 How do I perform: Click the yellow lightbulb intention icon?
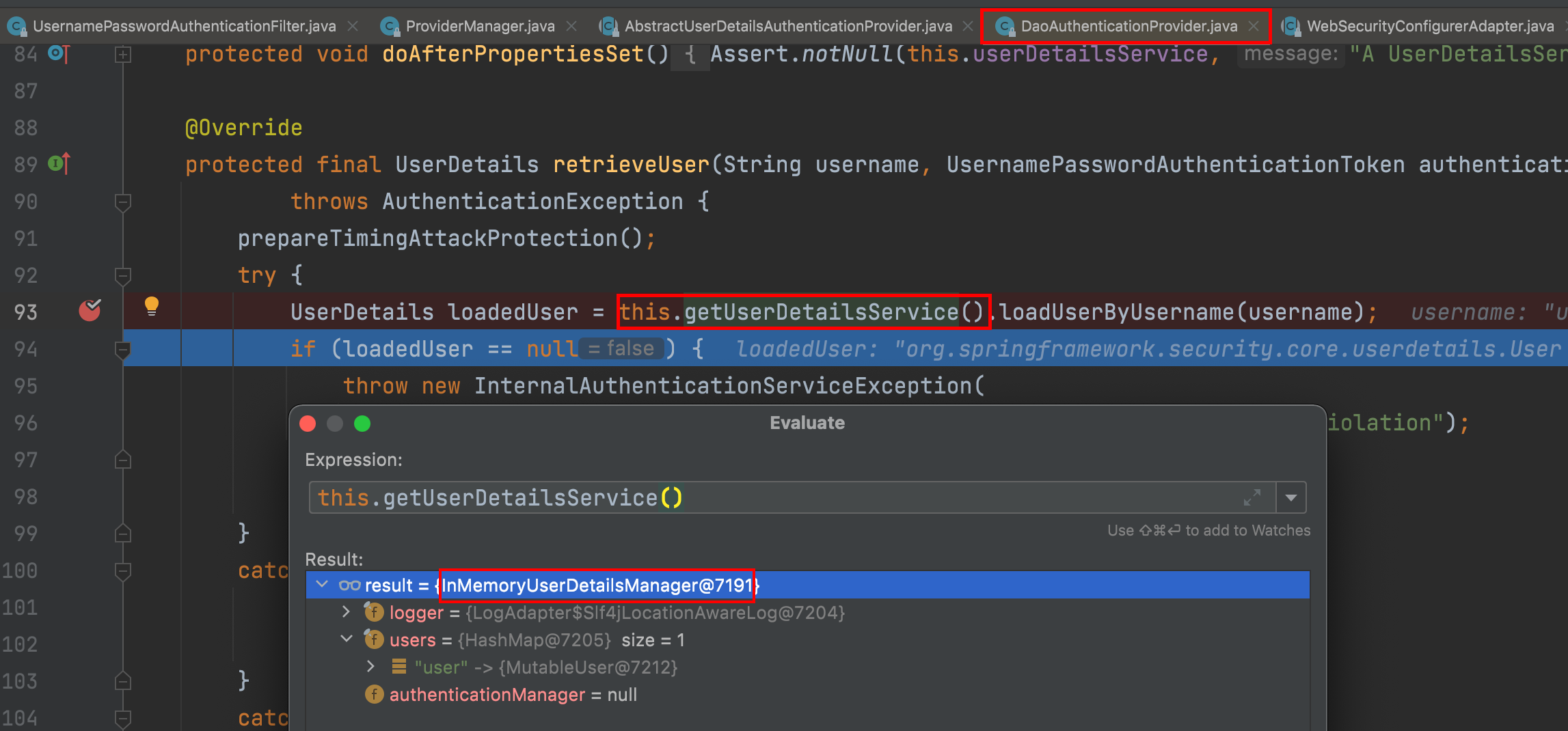[x=152, y=306]
